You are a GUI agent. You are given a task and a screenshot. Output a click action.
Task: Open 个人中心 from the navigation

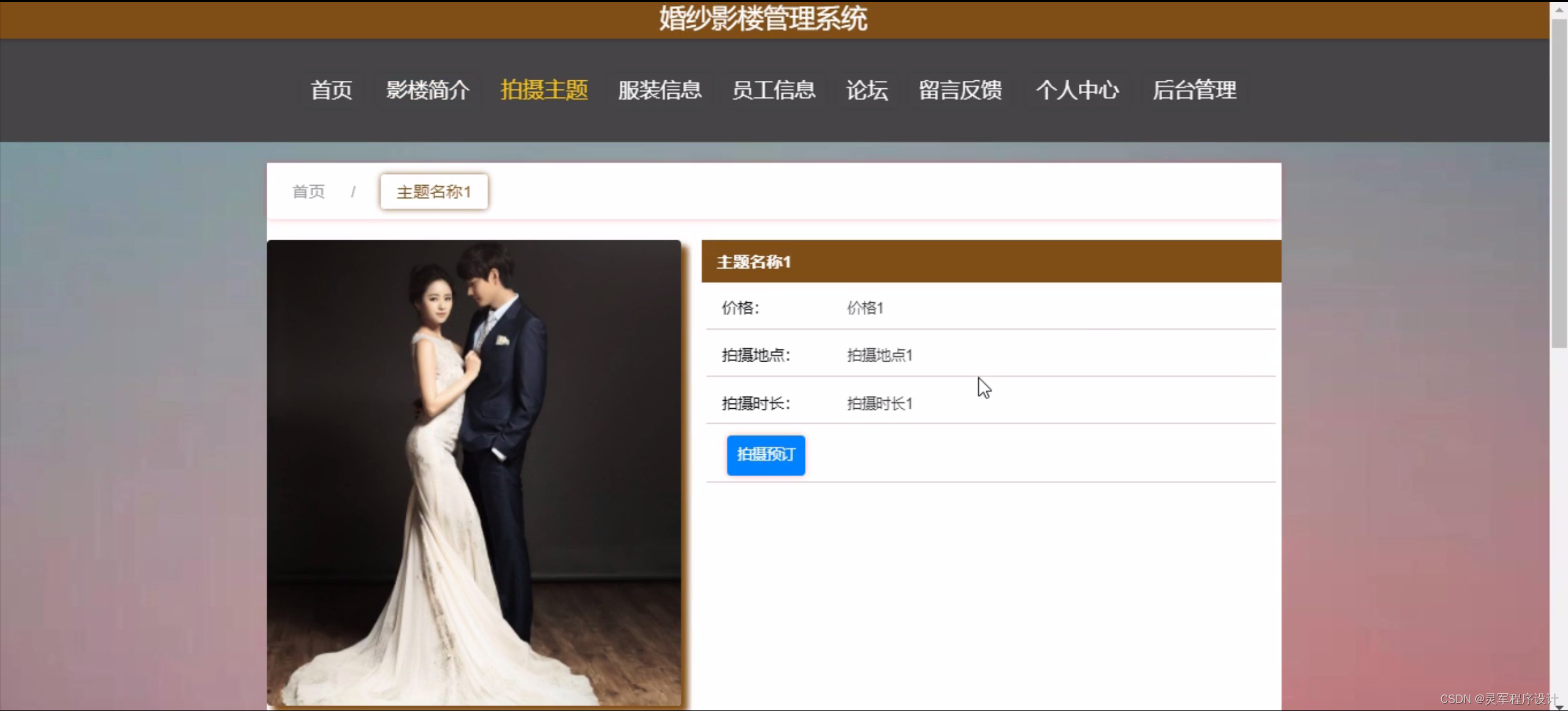[x=1077, y=90]
